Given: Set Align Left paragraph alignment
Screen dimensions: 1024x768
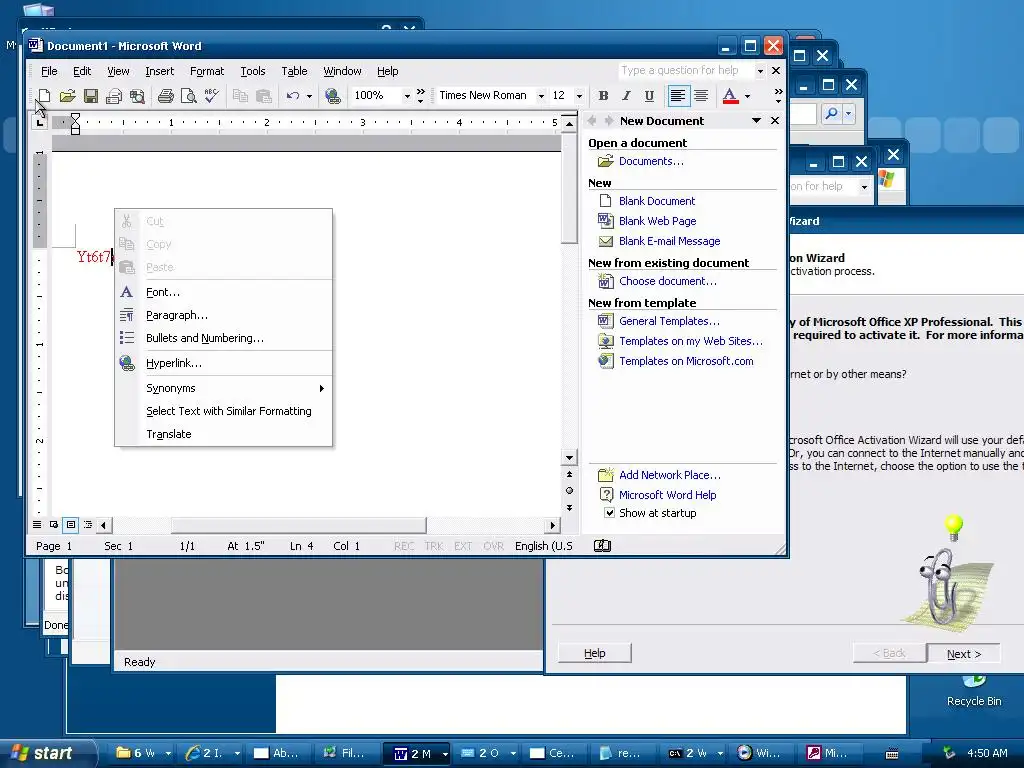Looking at the screenshot, I should 677,96.
